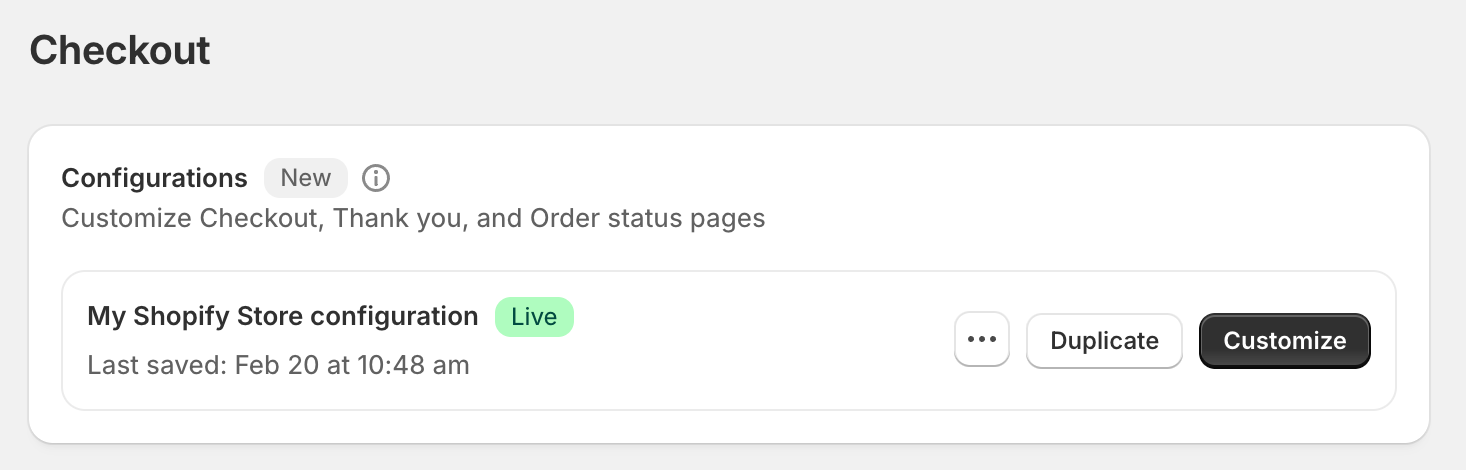Click the Checkout page heading
The height and width of the screenshot is (470, 1466).
pos(120,50)
